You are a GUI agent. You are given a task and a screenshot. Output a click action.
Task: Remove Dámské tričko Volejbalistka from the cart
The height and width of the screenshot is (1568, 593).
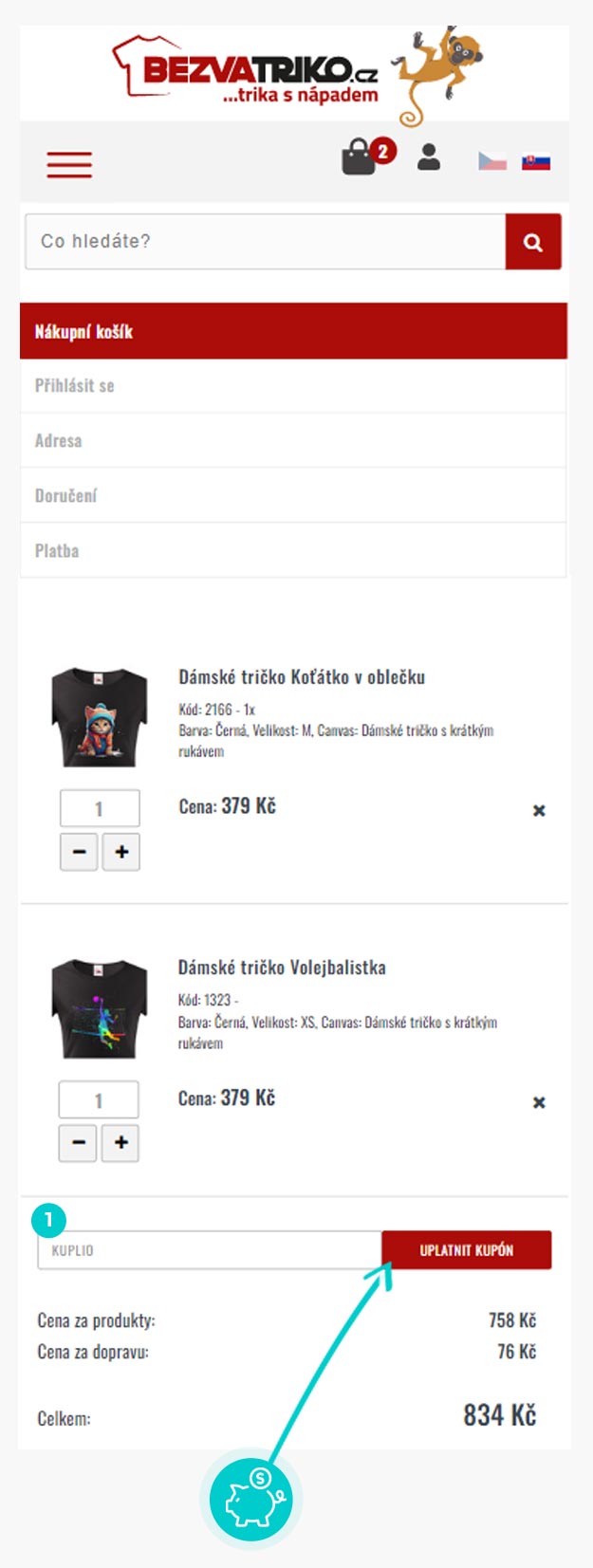tap(539, 1102)
